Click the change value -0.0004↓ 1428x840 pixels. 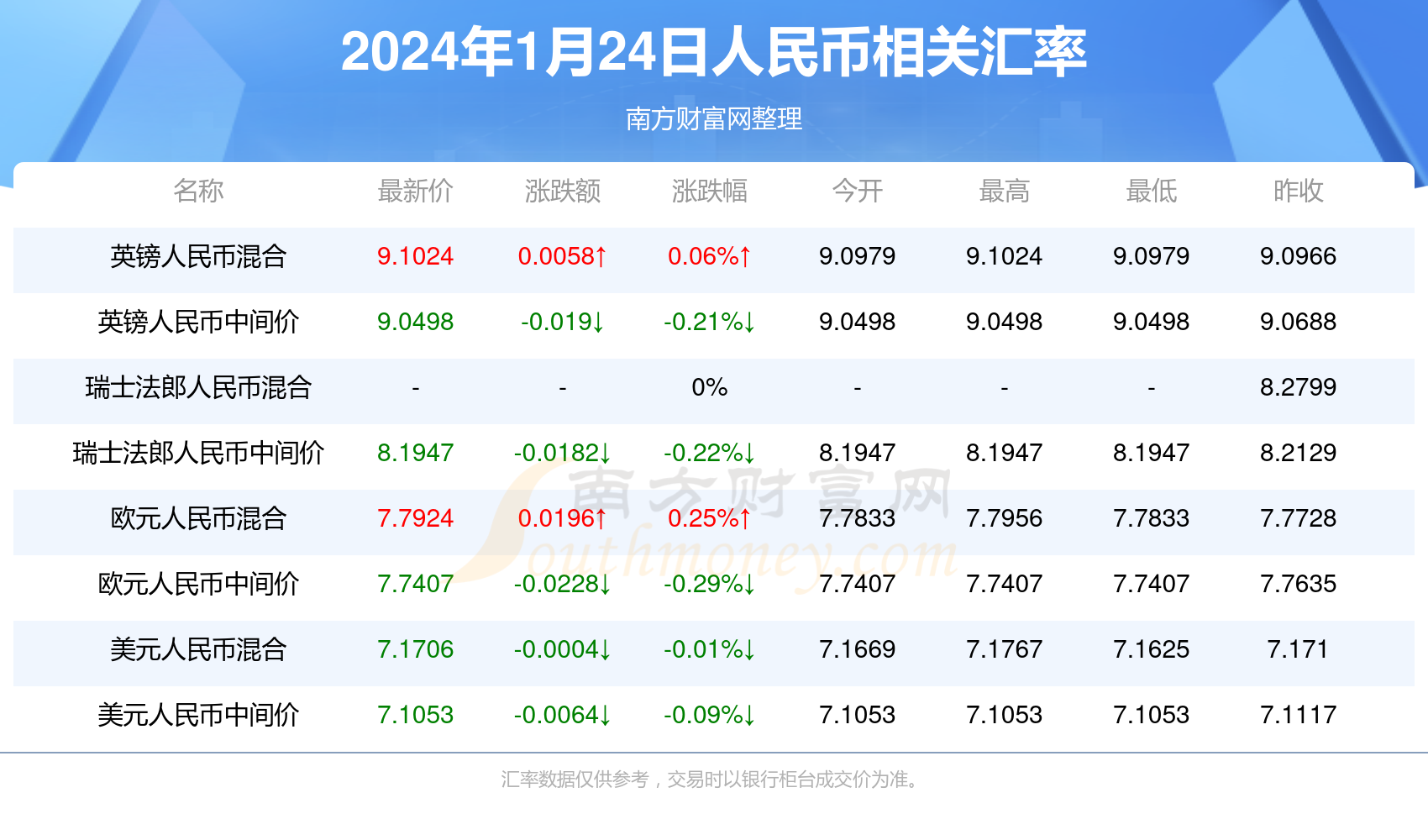click(x=563, y=649)
